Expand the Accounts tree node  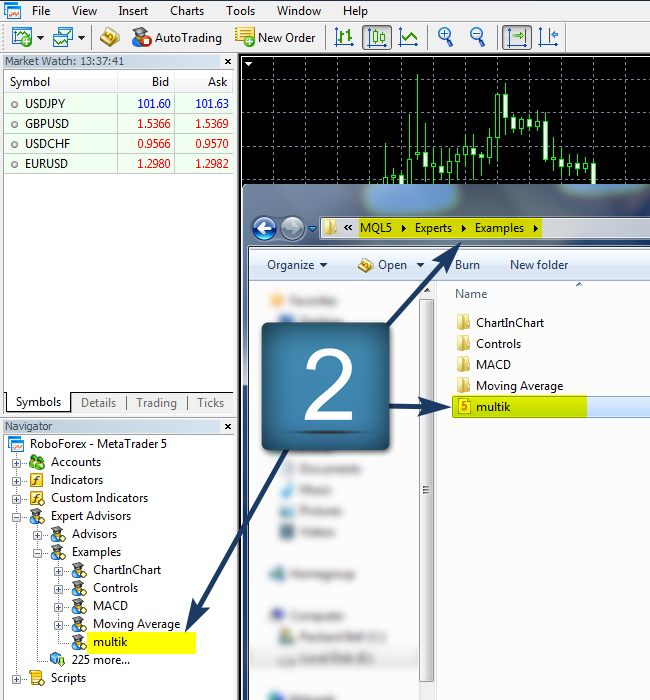pos(17,462)
